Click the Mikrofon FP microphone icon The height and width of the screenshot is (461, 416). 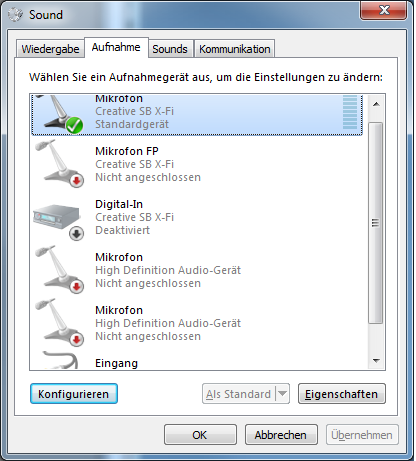point(59,164)
